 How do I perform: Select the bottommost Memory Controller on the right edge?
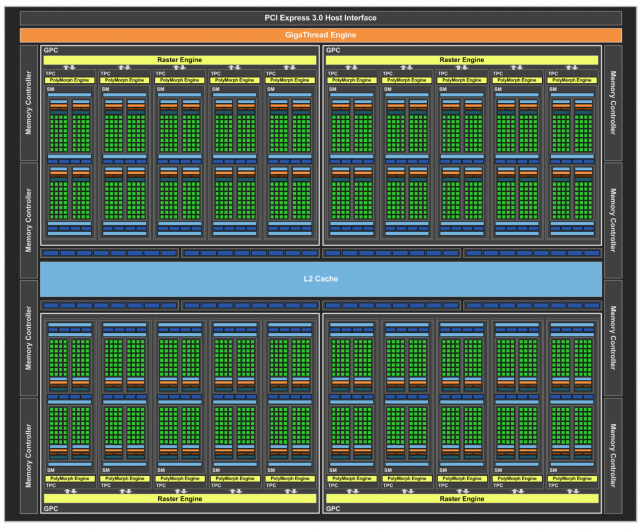point(611,455)
